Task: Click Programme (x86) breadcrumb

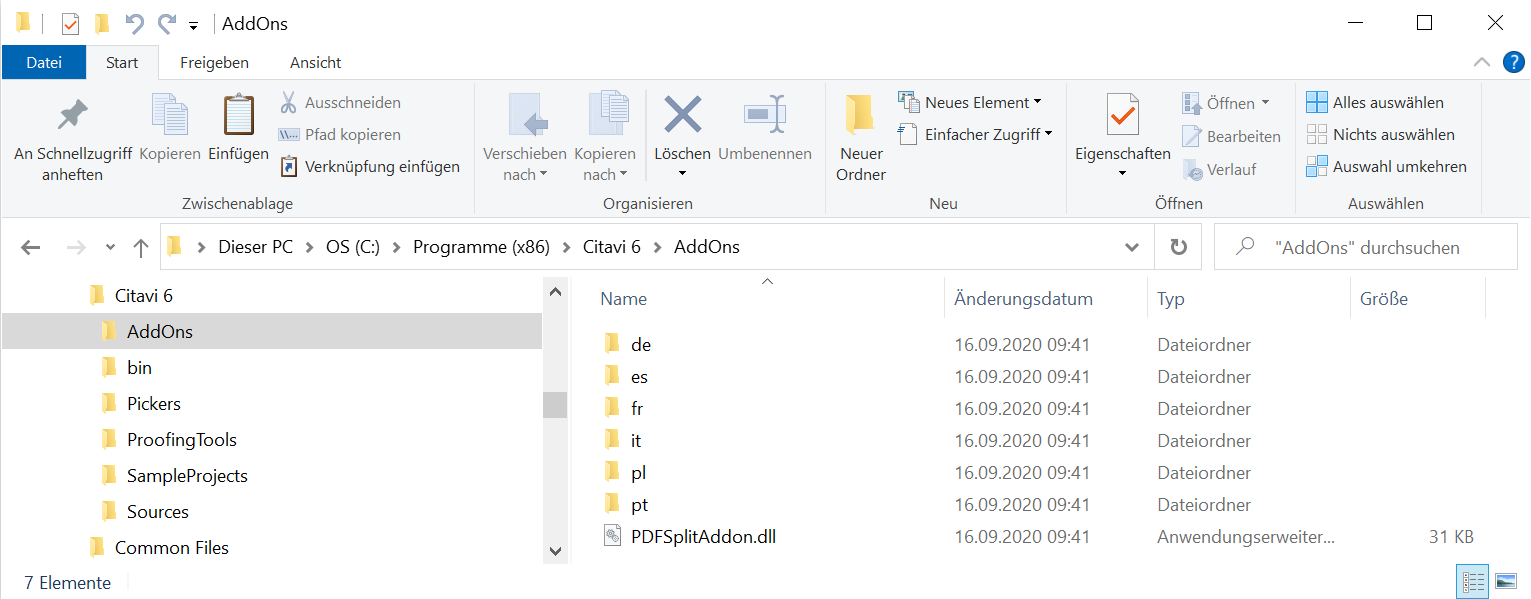Action: pos(481,247)
